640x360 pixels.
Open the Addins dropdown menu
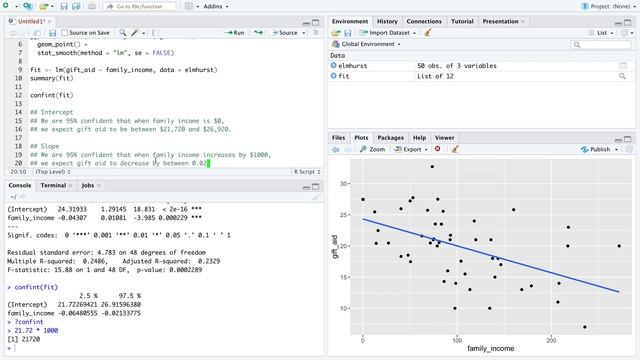(216, 6)
